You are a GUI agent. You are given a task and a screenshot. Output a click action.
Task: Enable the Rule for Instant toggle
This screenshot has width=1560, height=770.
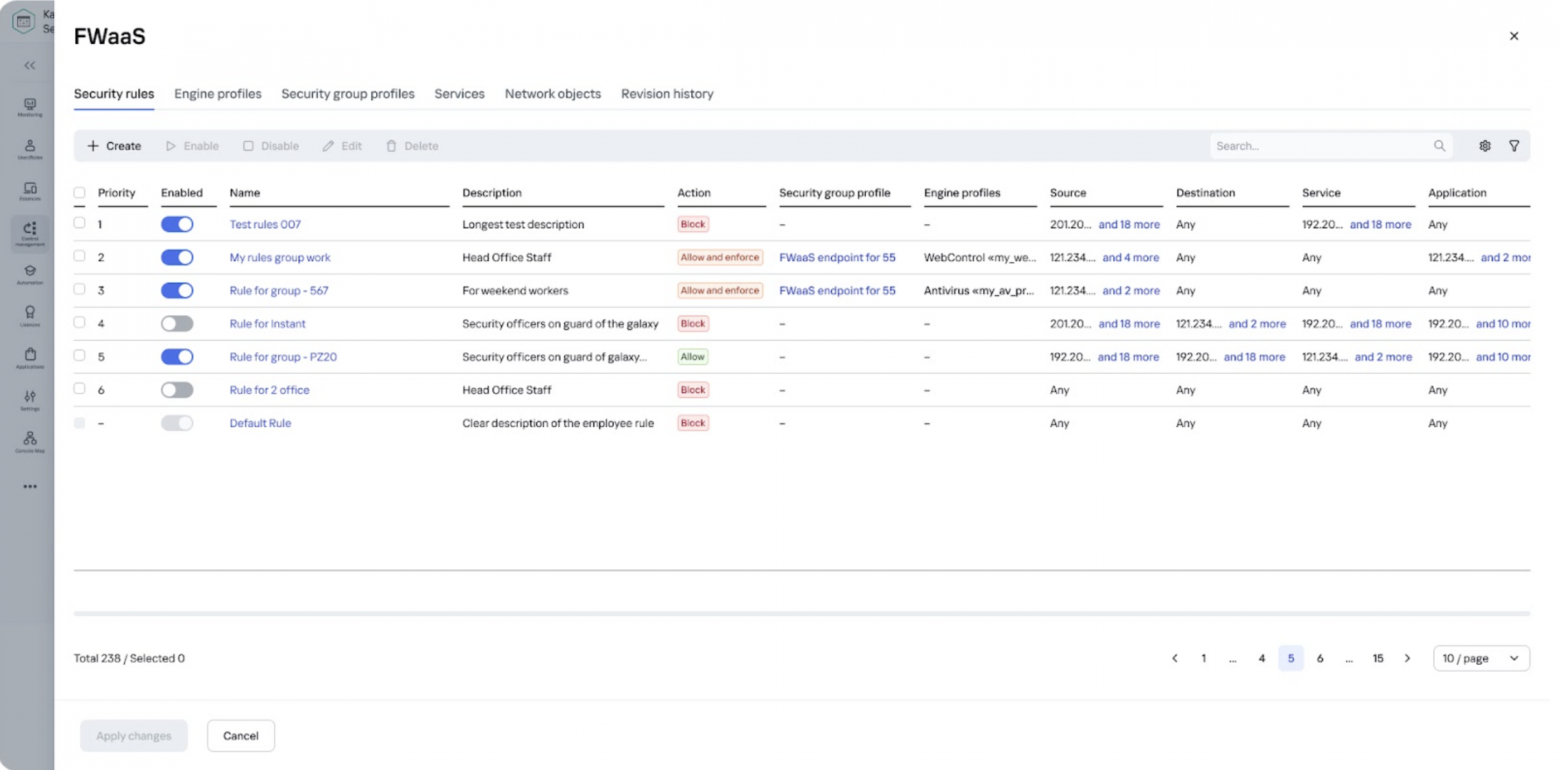(x=177, y=324)
